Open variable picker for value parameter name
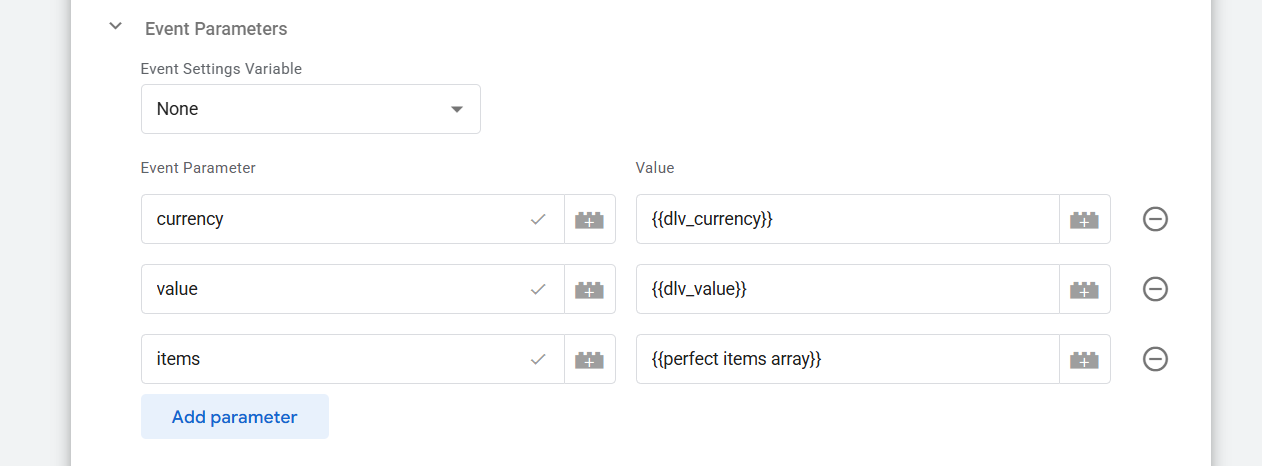 [589, 289]
